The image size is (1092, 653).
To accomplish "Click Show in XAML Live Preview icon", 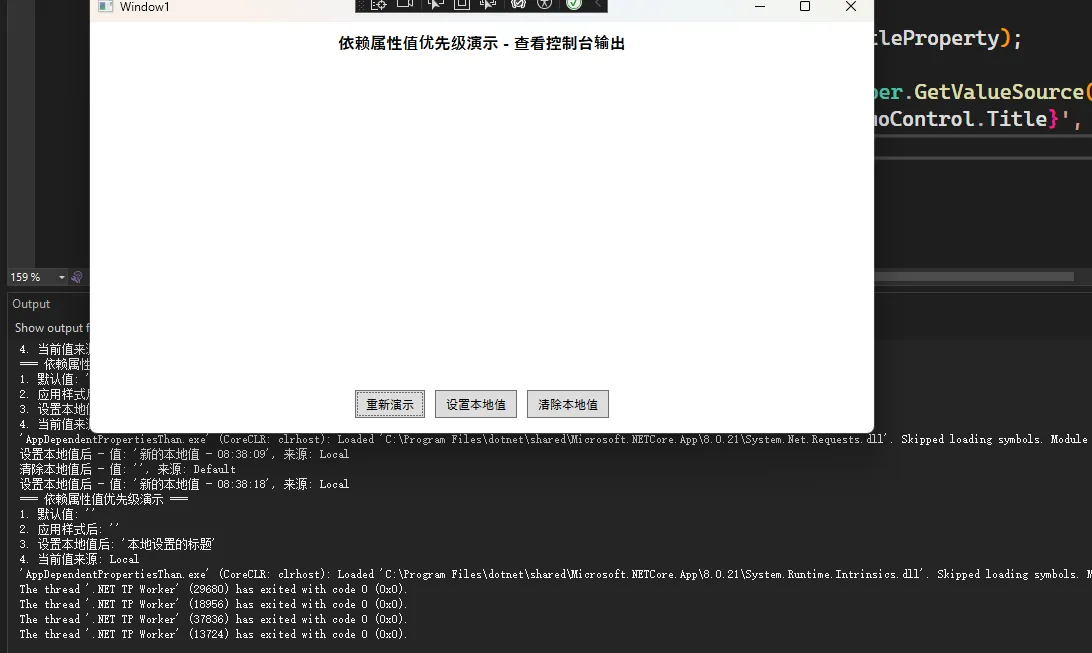I will click(405, 5).
